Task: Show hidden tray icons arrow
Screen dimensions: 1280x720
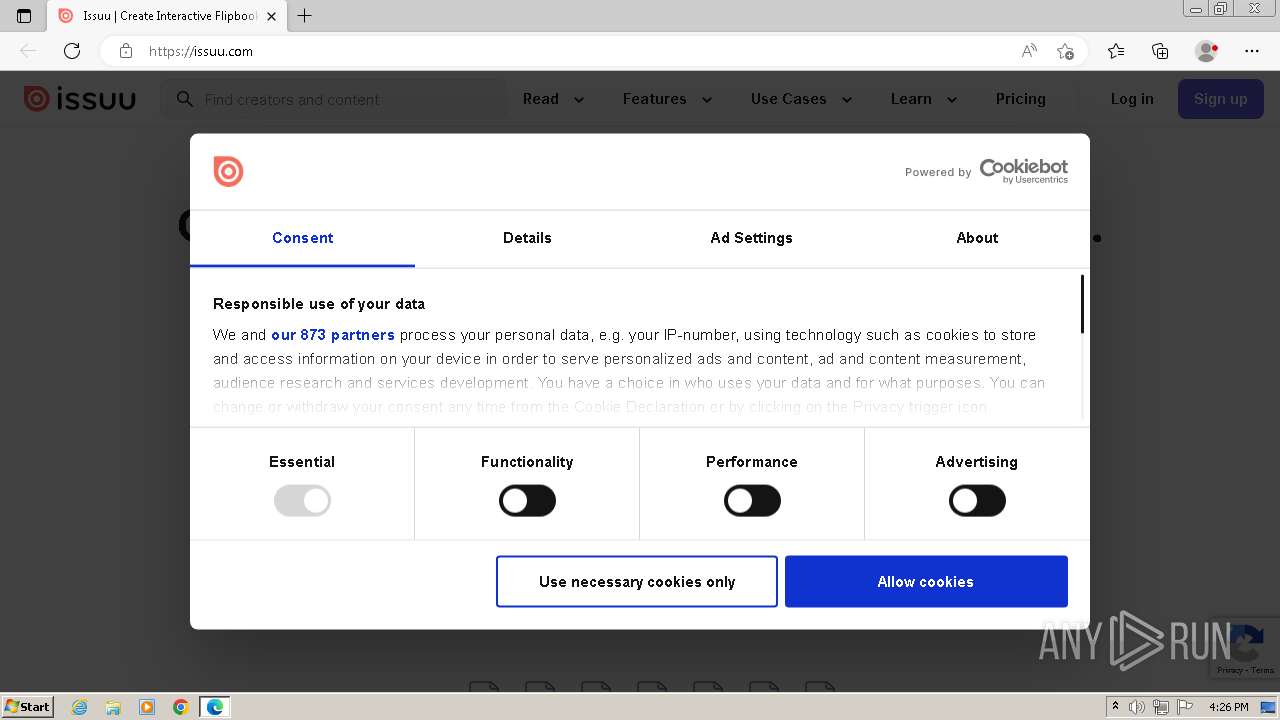Action: 1115,707
